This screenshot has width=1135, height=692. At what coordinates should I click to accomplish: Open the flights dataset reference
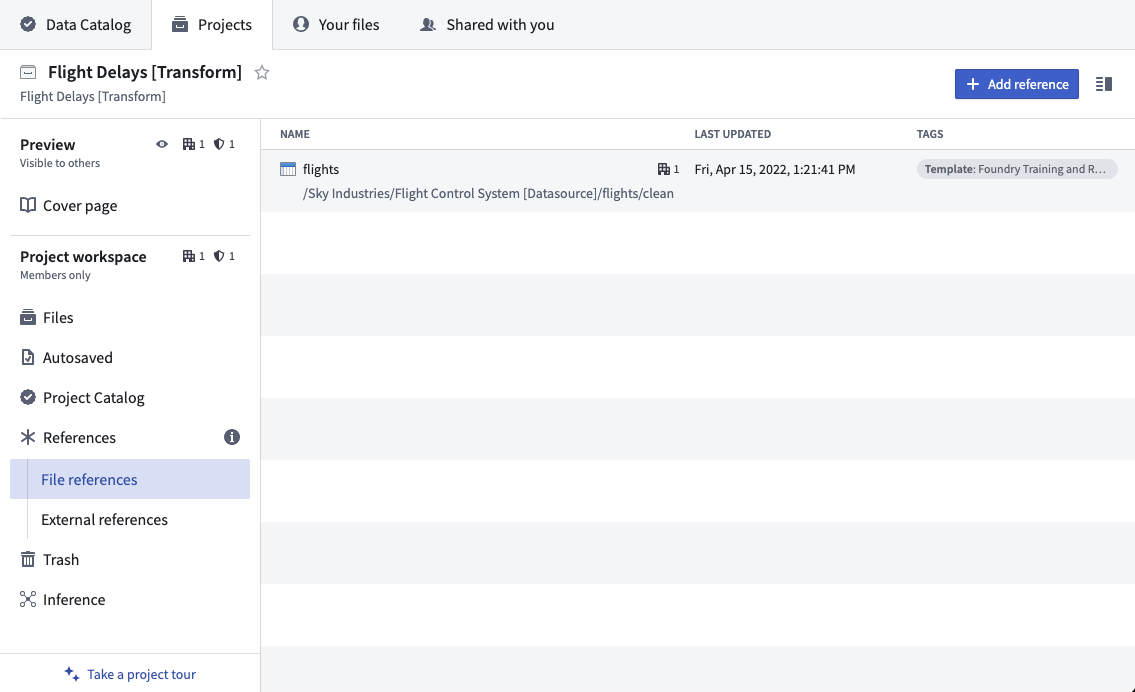(321, 169)
